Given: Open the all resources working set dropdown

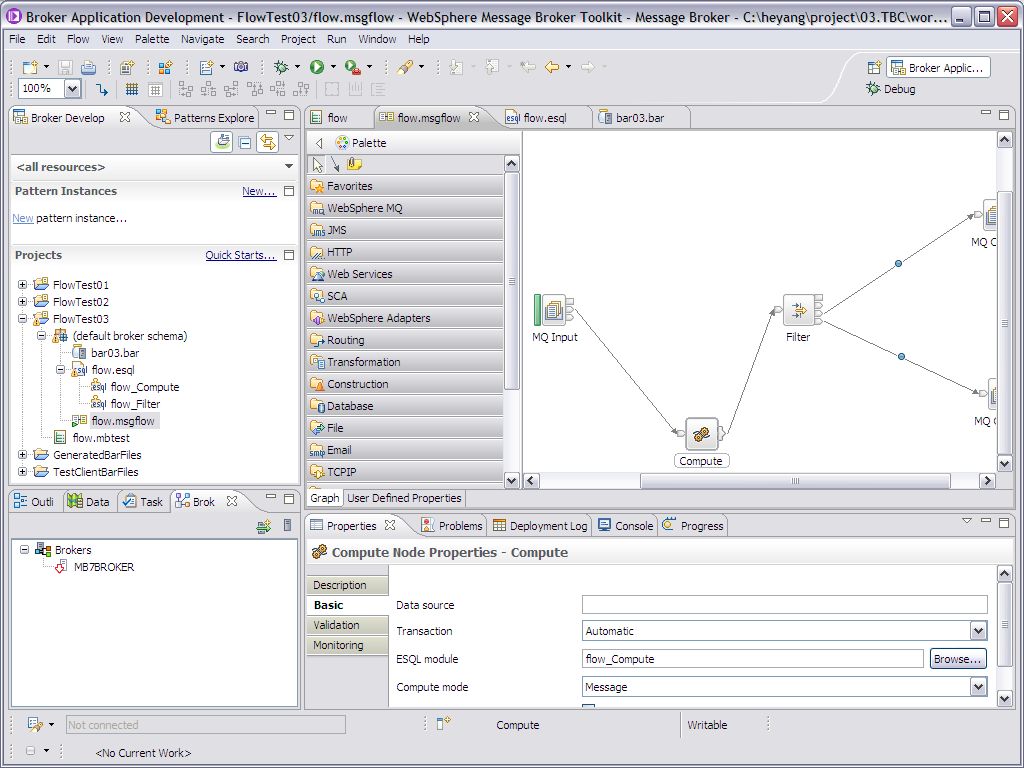Looking at the screenshot, I should point(289,167).
